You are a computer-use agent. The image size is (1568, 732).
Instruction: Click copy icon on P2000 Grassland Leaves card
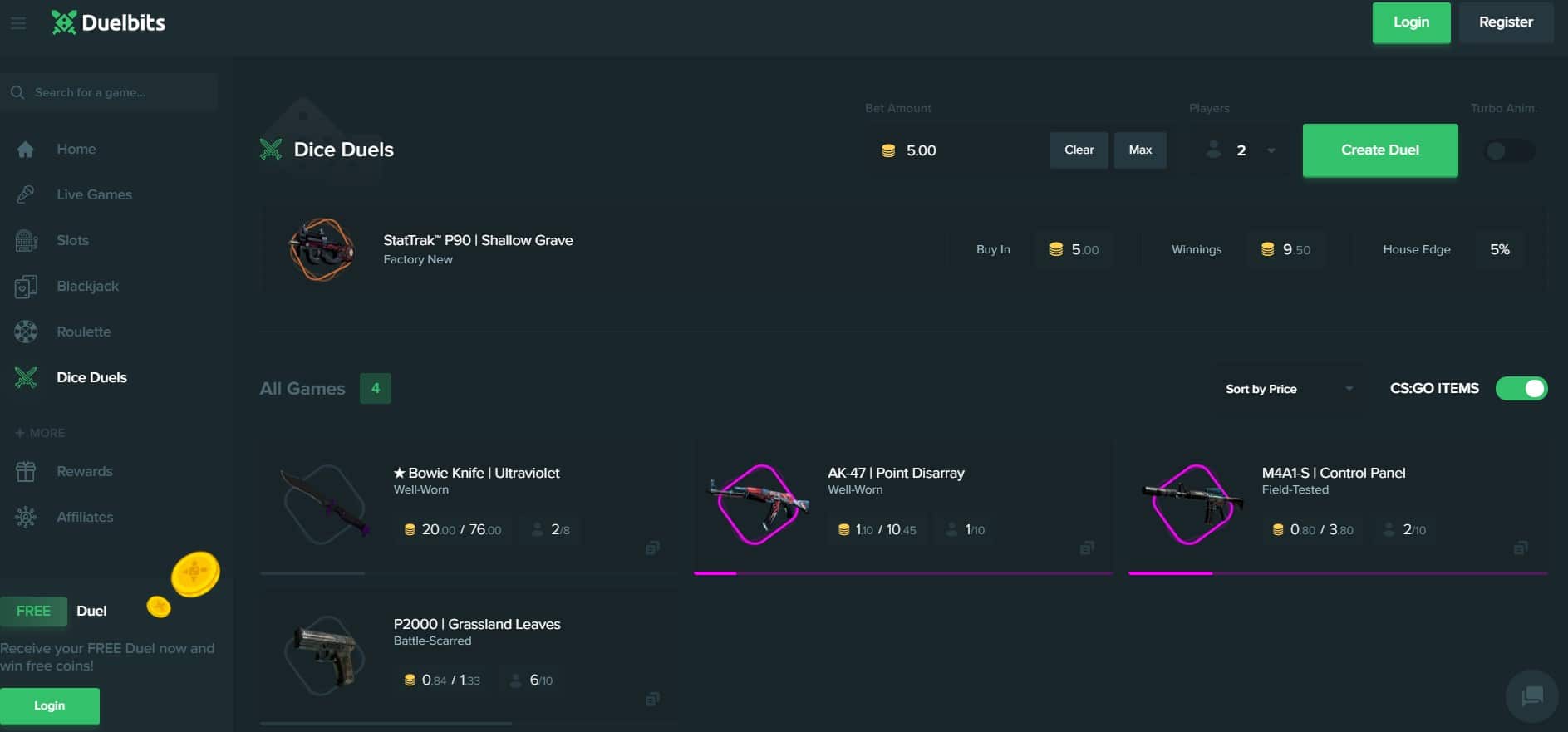[x=652, y=699]
